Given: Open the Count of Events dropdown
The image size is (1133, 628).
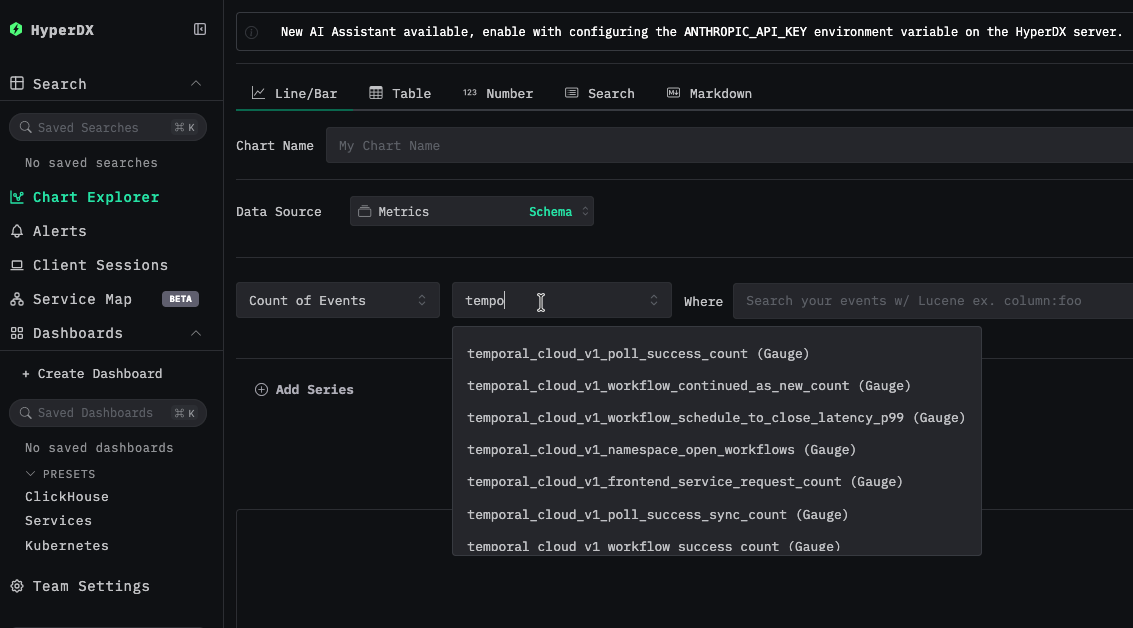Looking at the screenshot, I should pos(337,299).
